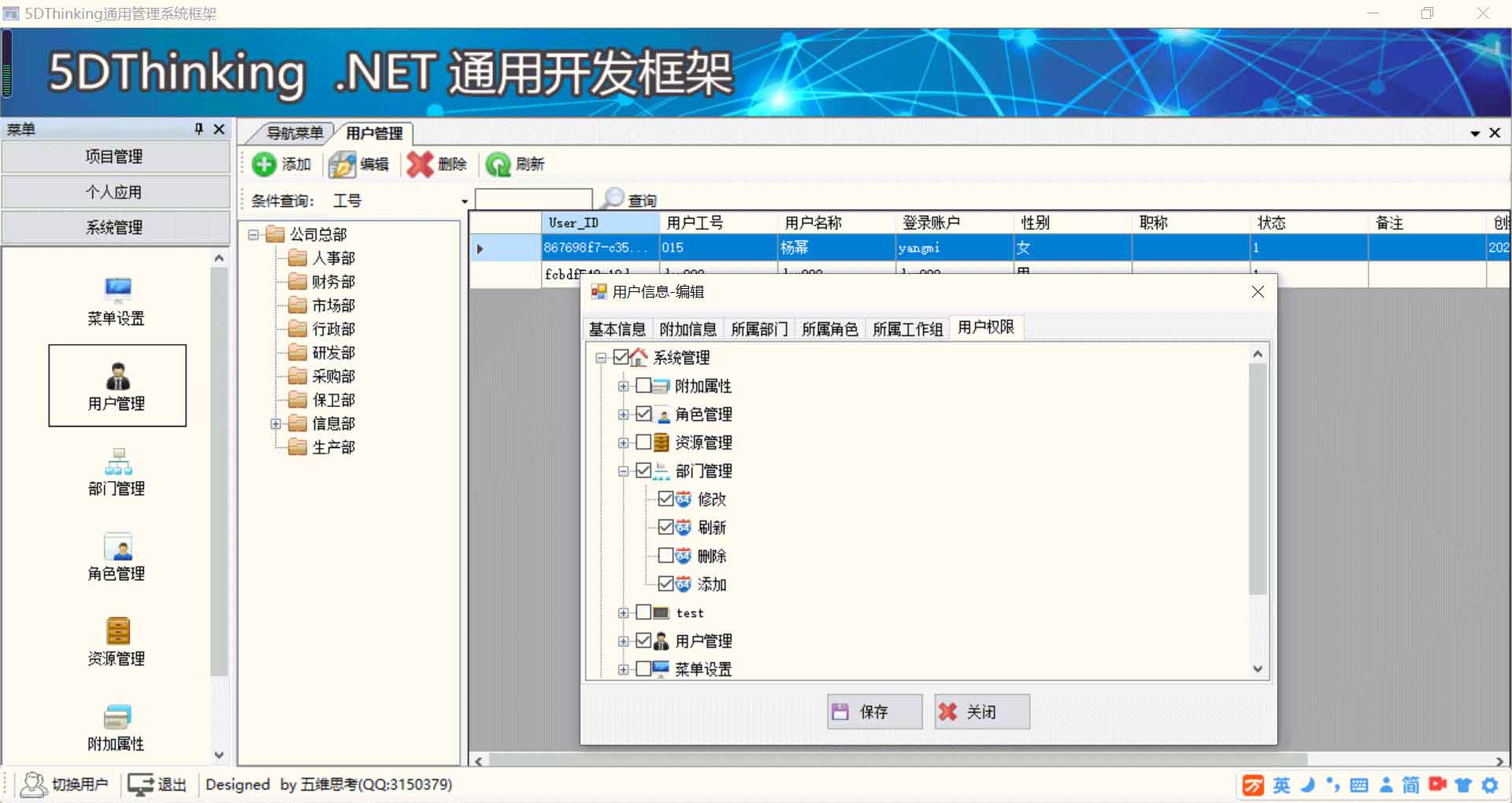Switch to the 所属部门 tab

[x=759, y=329]
